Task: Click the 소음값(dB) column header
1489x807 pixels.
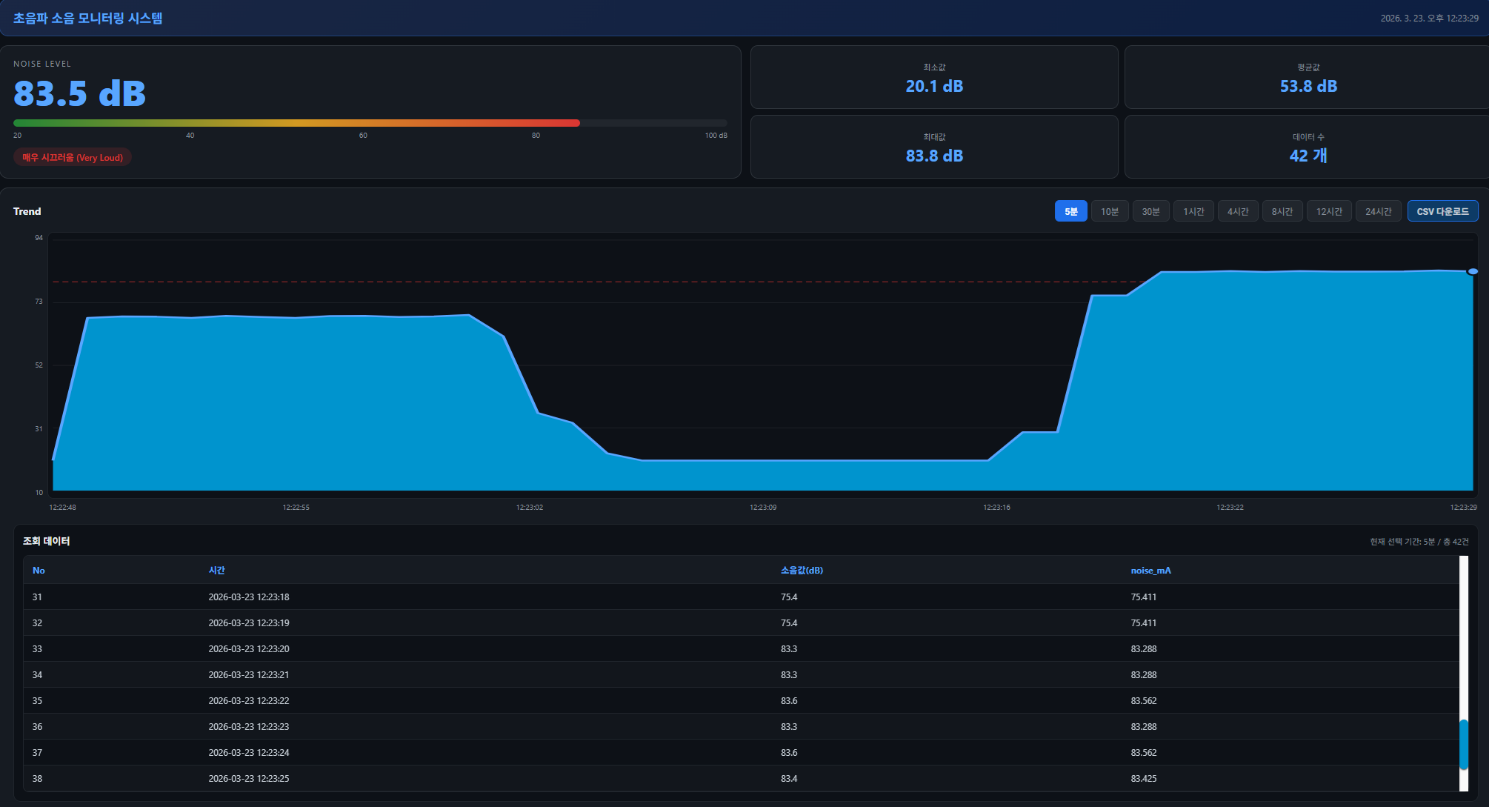Action: point(809,570)
